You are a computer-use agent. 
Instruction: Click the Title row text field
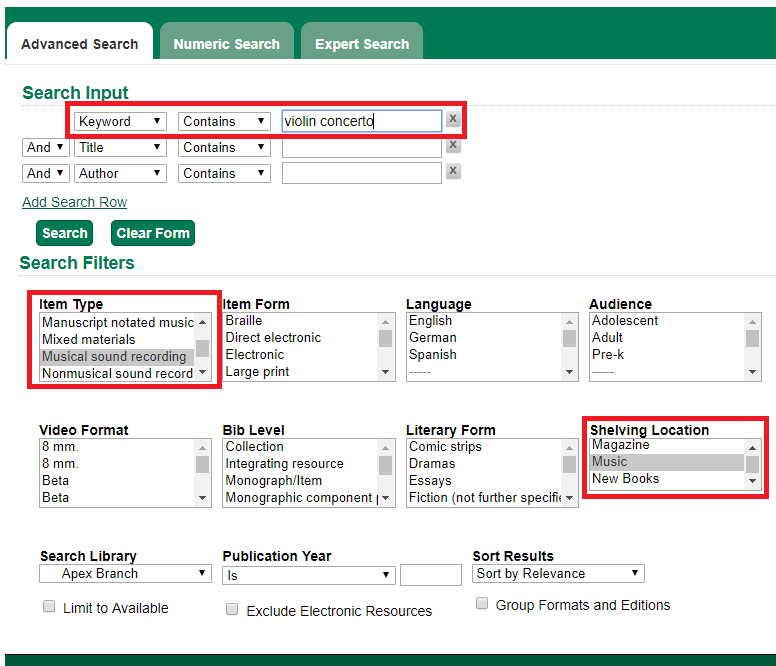(362, 147)
